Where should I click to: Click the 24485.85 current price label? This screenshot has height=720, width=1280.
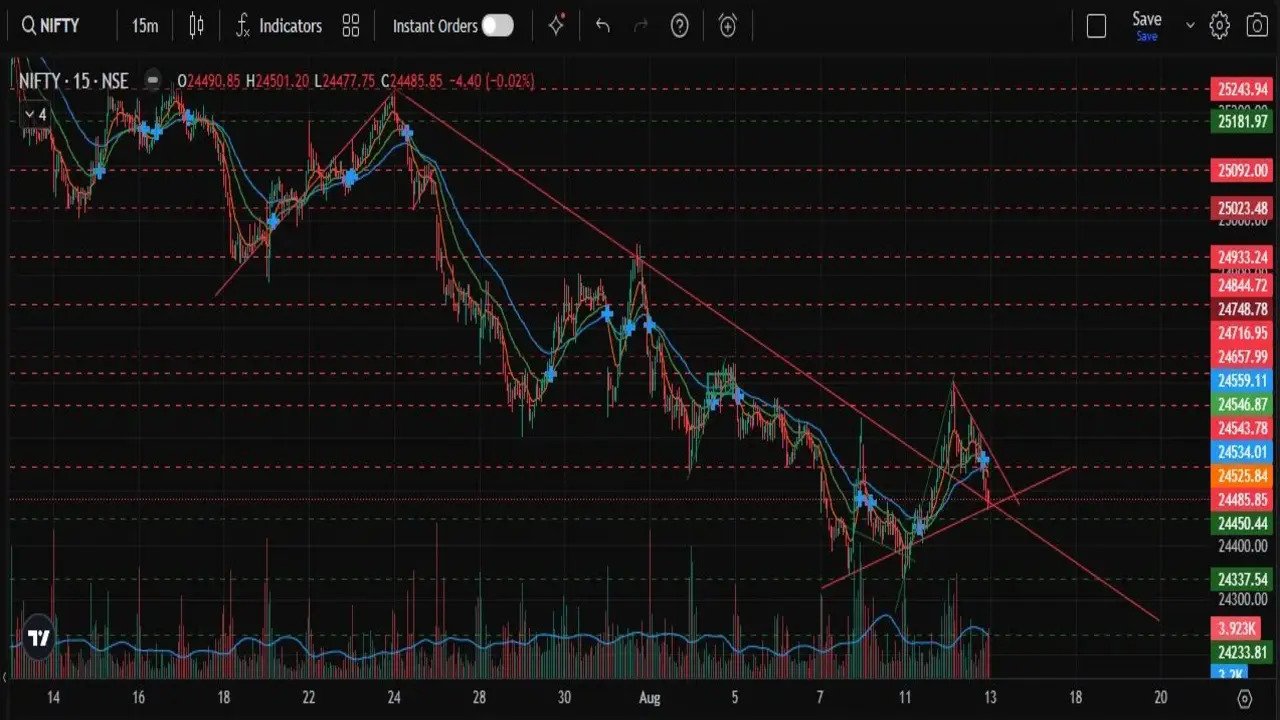(x=1242, y=499)
